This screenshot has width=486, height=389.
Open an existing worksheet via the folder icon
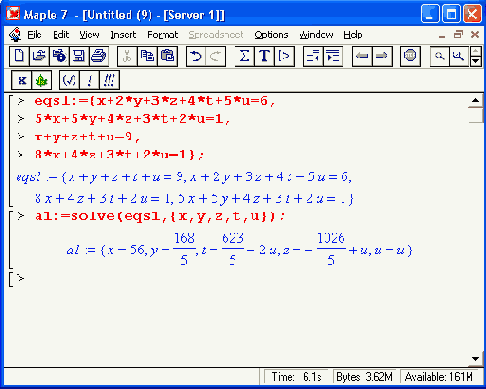(39, 56)
